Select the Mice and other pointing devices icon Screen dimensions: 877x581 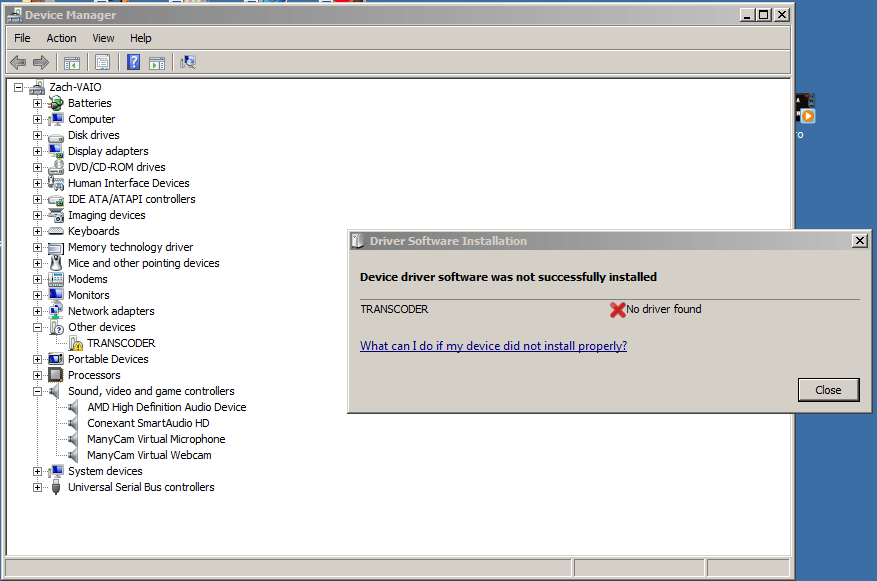click(56, 263)
